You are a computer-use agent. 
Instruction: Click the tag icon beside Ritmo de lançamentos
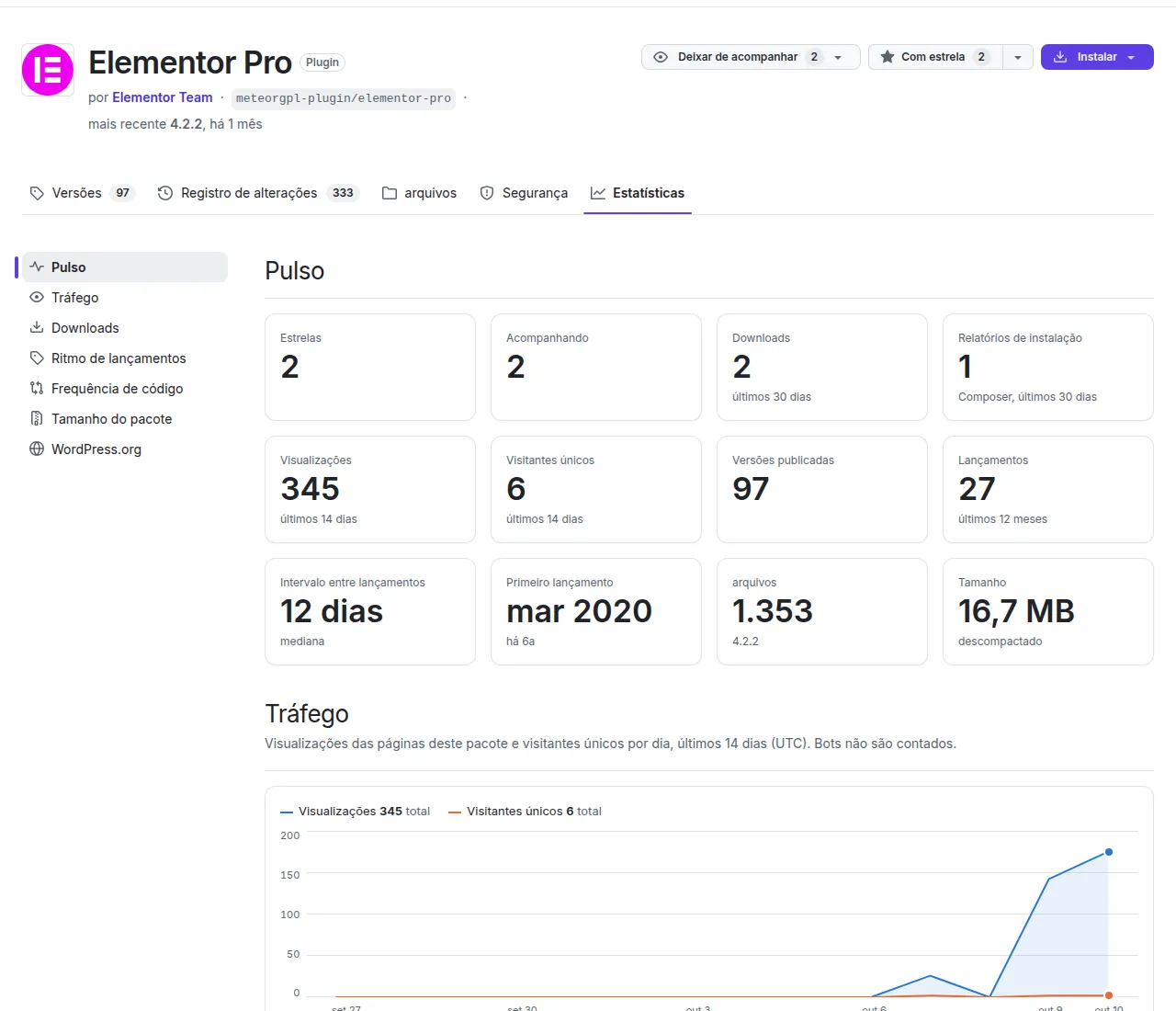(37, 358)
